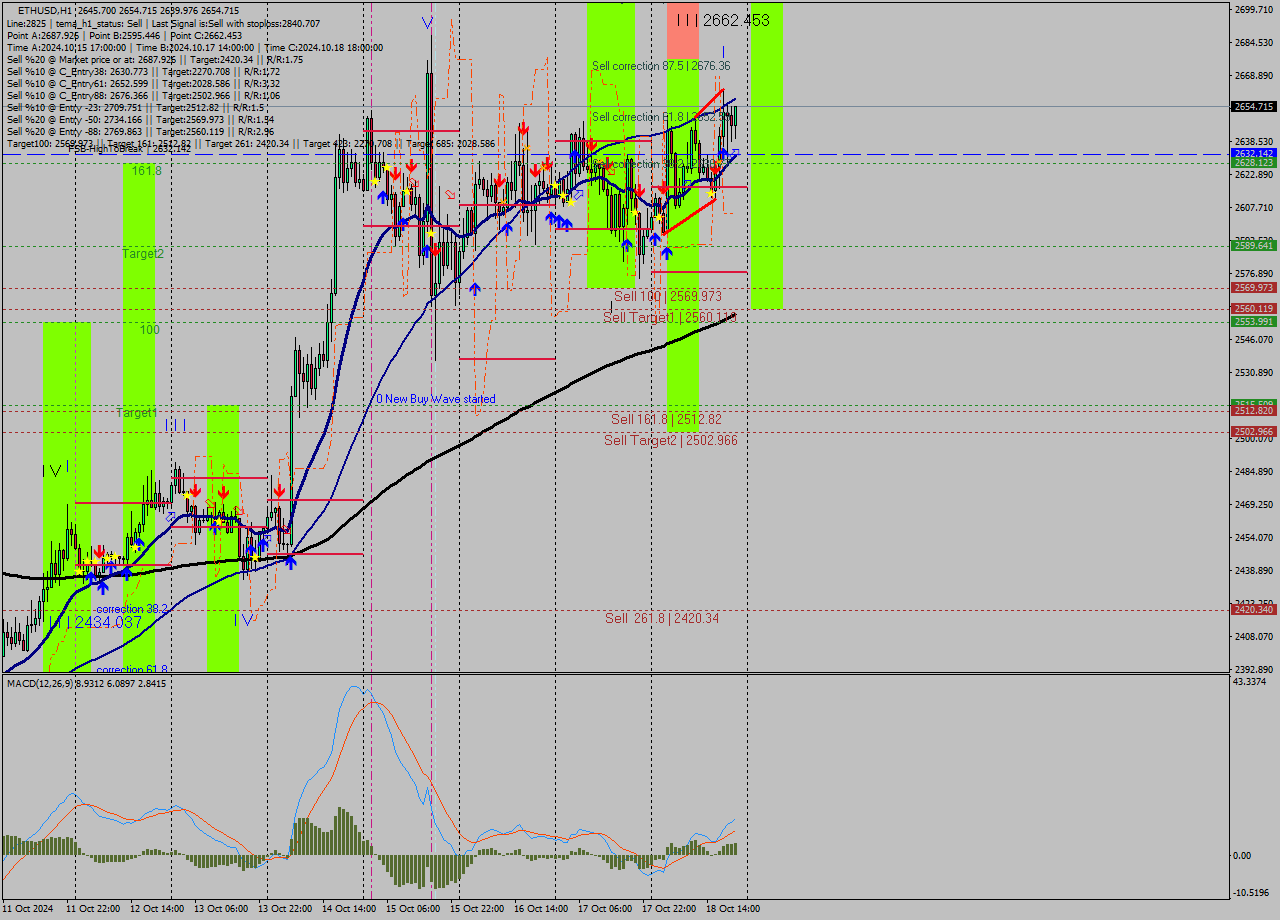Click the 'correction 38.2' label
This screenshot has width=1280, height=920.
[131, 608]
